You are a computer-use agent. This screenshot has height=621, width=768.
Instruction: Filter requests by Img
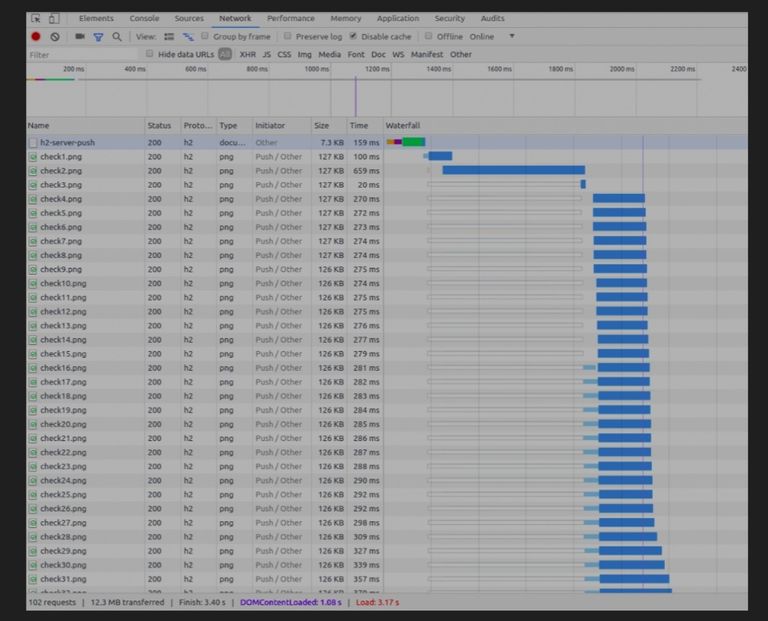pyautogui.click(x=305, y=55)
